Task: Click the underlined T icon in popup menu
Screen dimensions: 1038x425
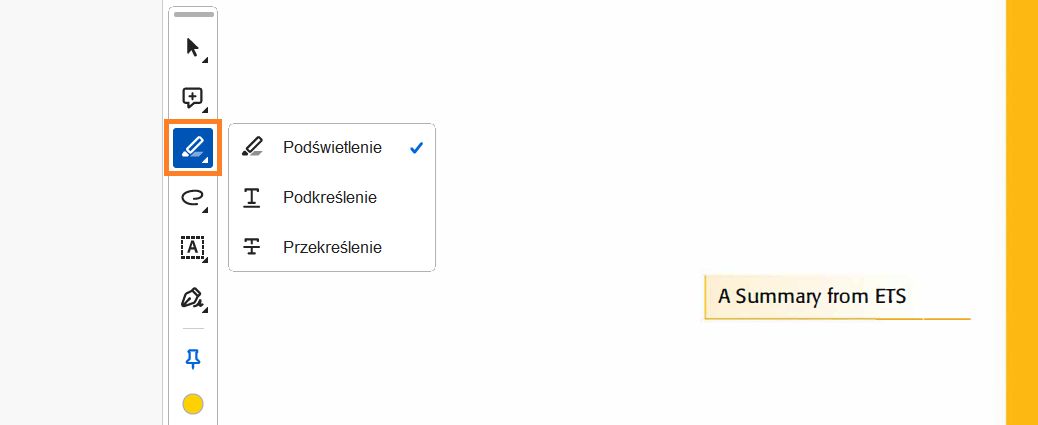Action: click(252, 197)
